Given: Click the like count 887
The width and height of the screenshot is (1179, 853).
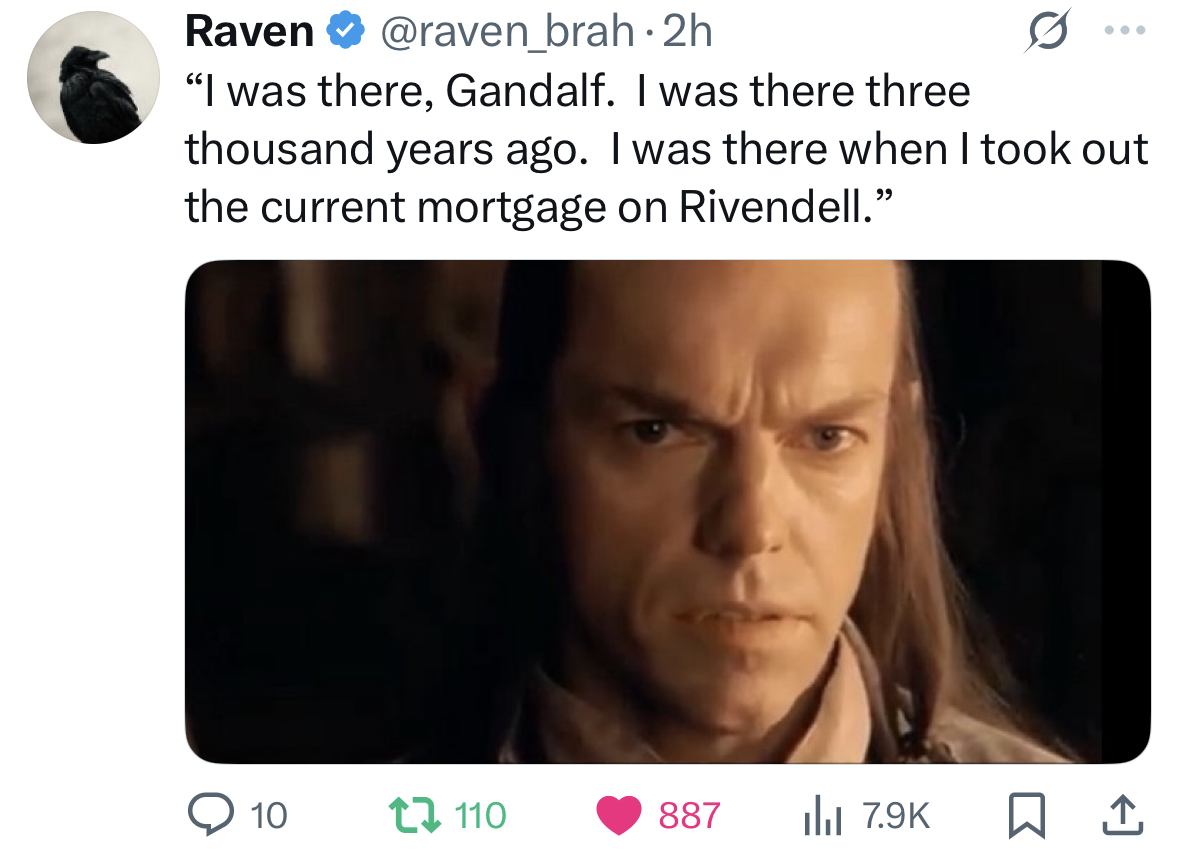Looking at the screenshot, I should pyautogui.click(x=689, y=816).
